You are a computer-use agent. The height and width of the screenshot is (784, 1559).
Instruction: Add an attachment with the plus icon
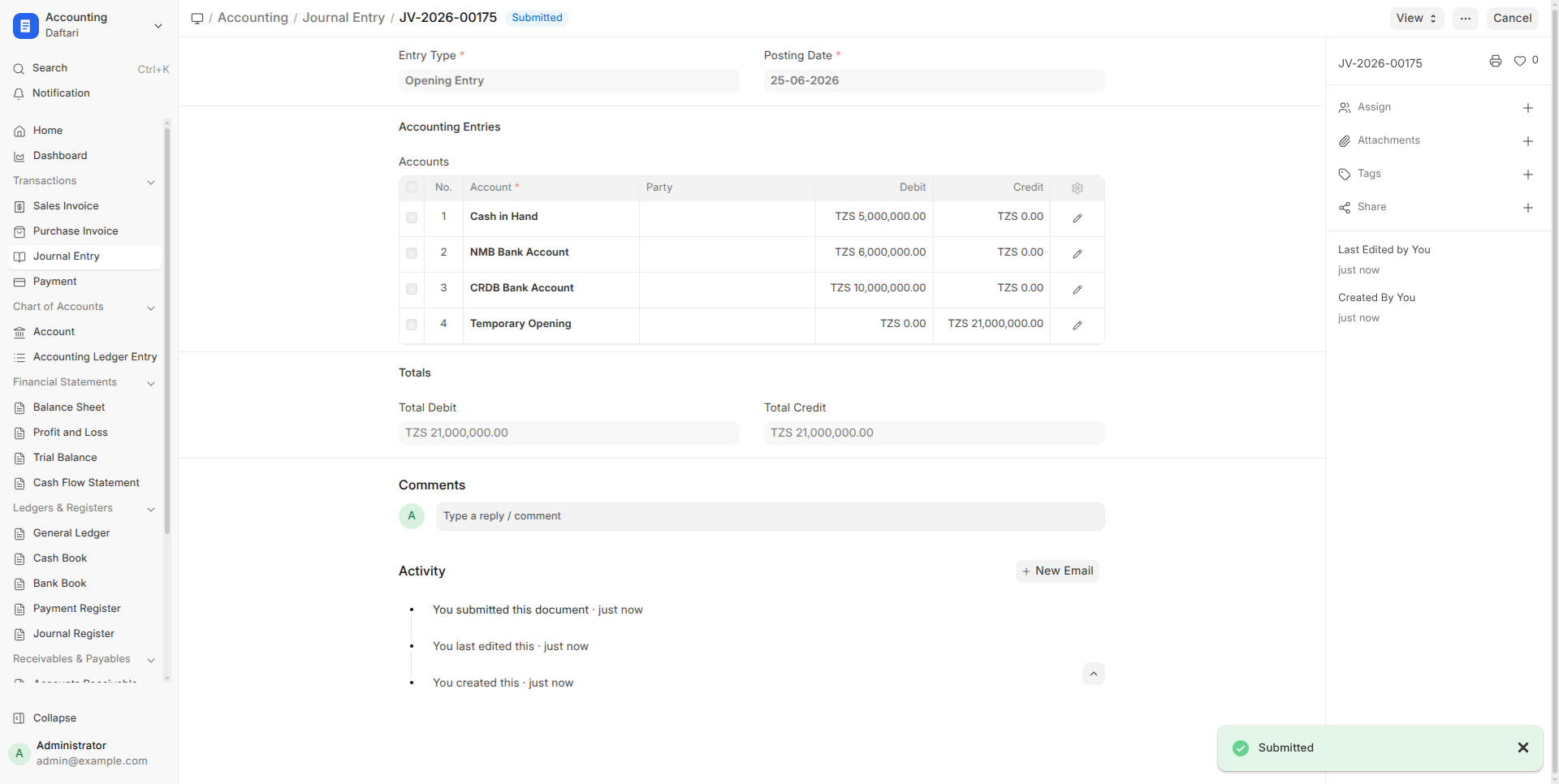pos(1527,141)
